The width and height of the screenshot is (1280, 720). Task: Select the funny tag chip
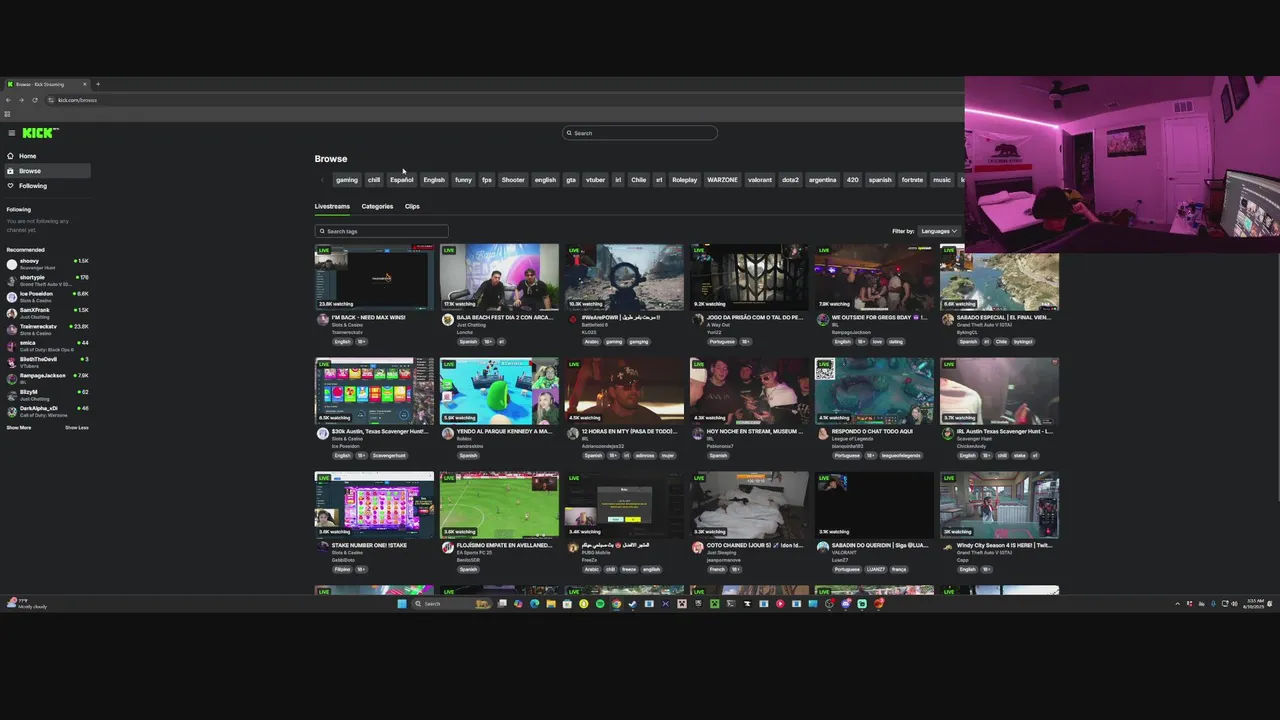(x=463, y=180)
